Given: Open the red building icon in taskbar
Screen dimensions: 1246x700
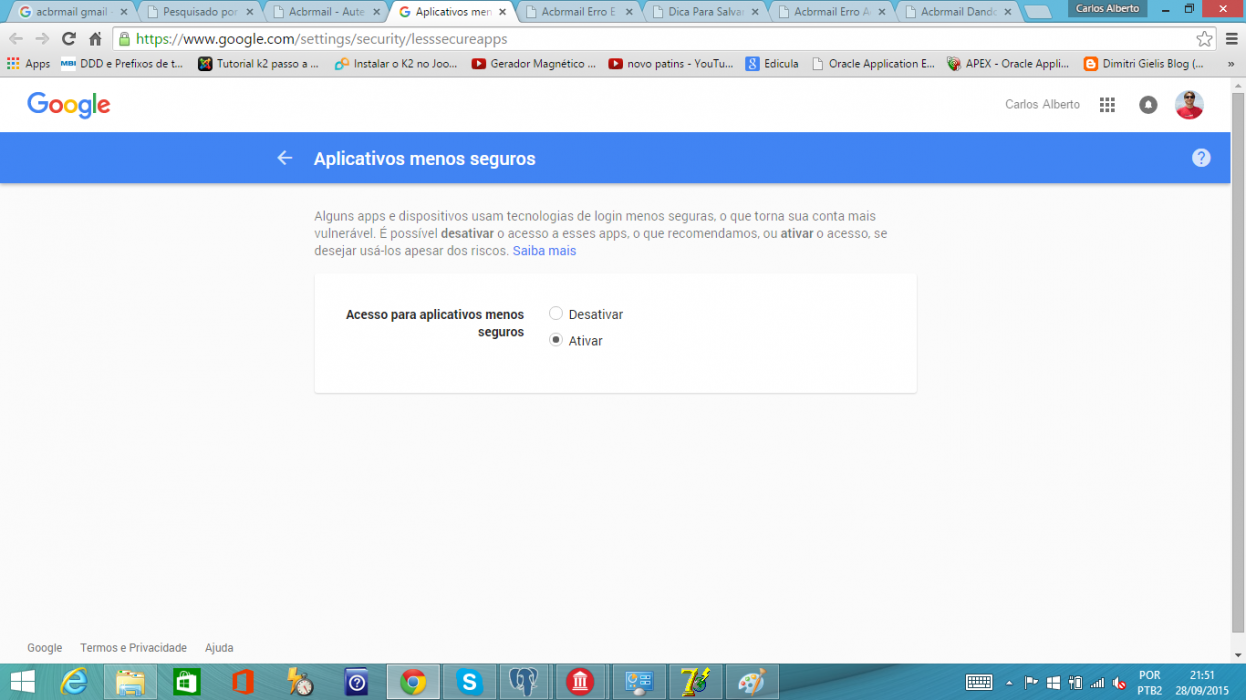Looking at the screenshot, I should 580,682.
